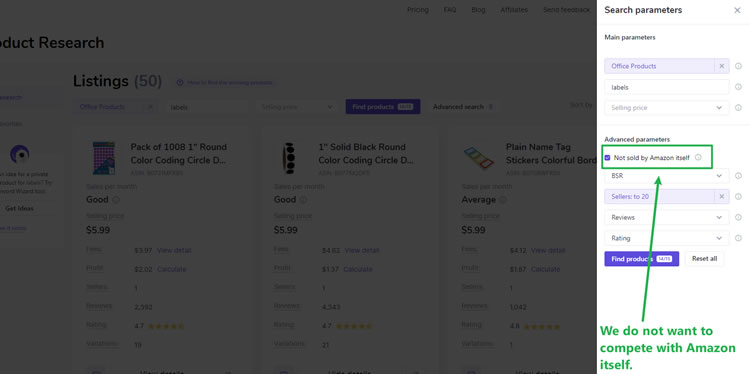The width and height of the screenshot is (750, 374).
Task: Show info for first card's Good sales
Action: (116, 200)
